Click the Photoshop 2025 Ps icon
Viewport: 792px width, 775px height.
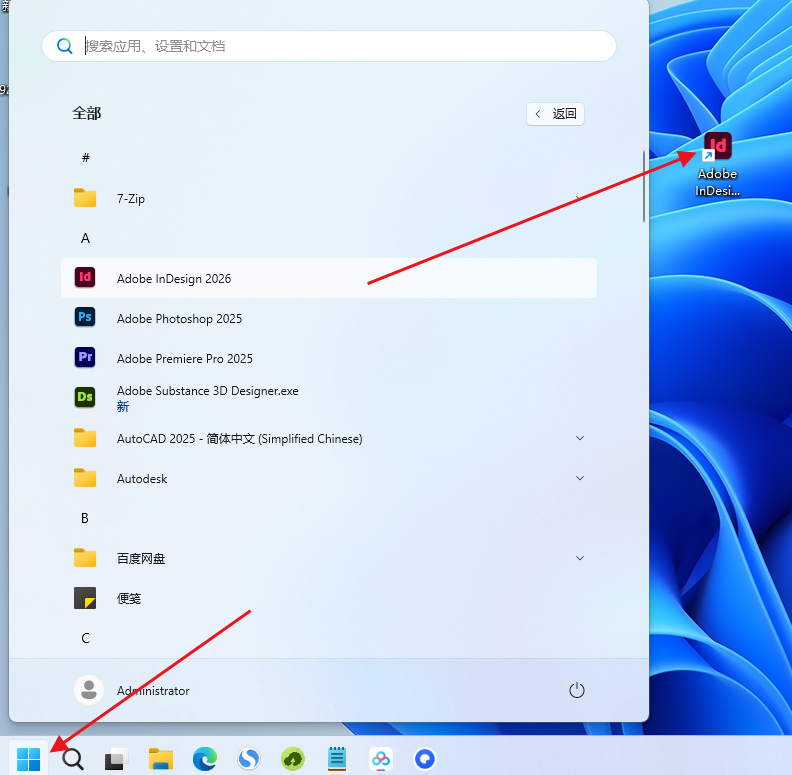(85, 317)
